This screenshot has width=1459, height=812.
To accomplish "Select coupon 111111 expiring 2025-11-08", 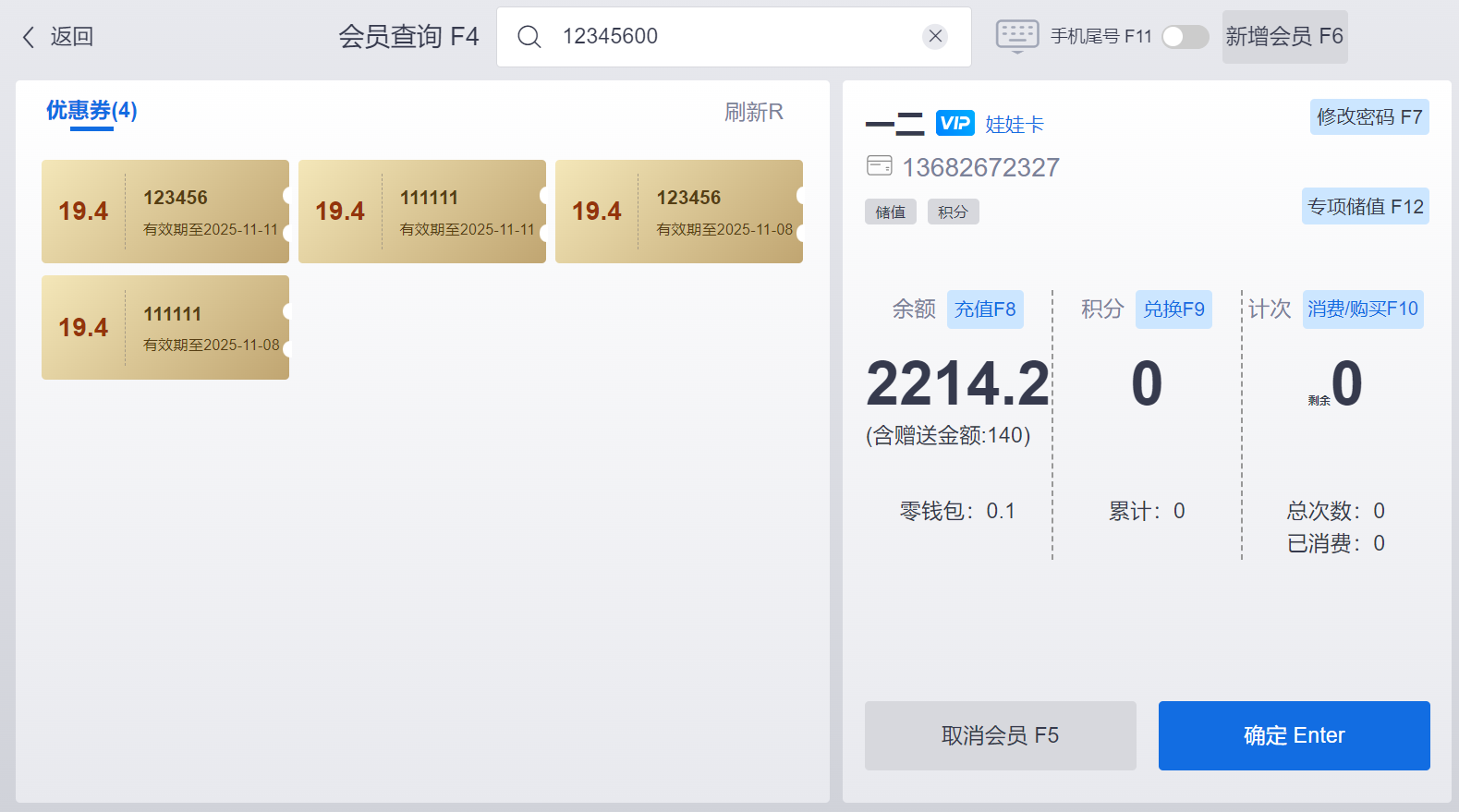I will pyautogui.click(x=165, y=328).
